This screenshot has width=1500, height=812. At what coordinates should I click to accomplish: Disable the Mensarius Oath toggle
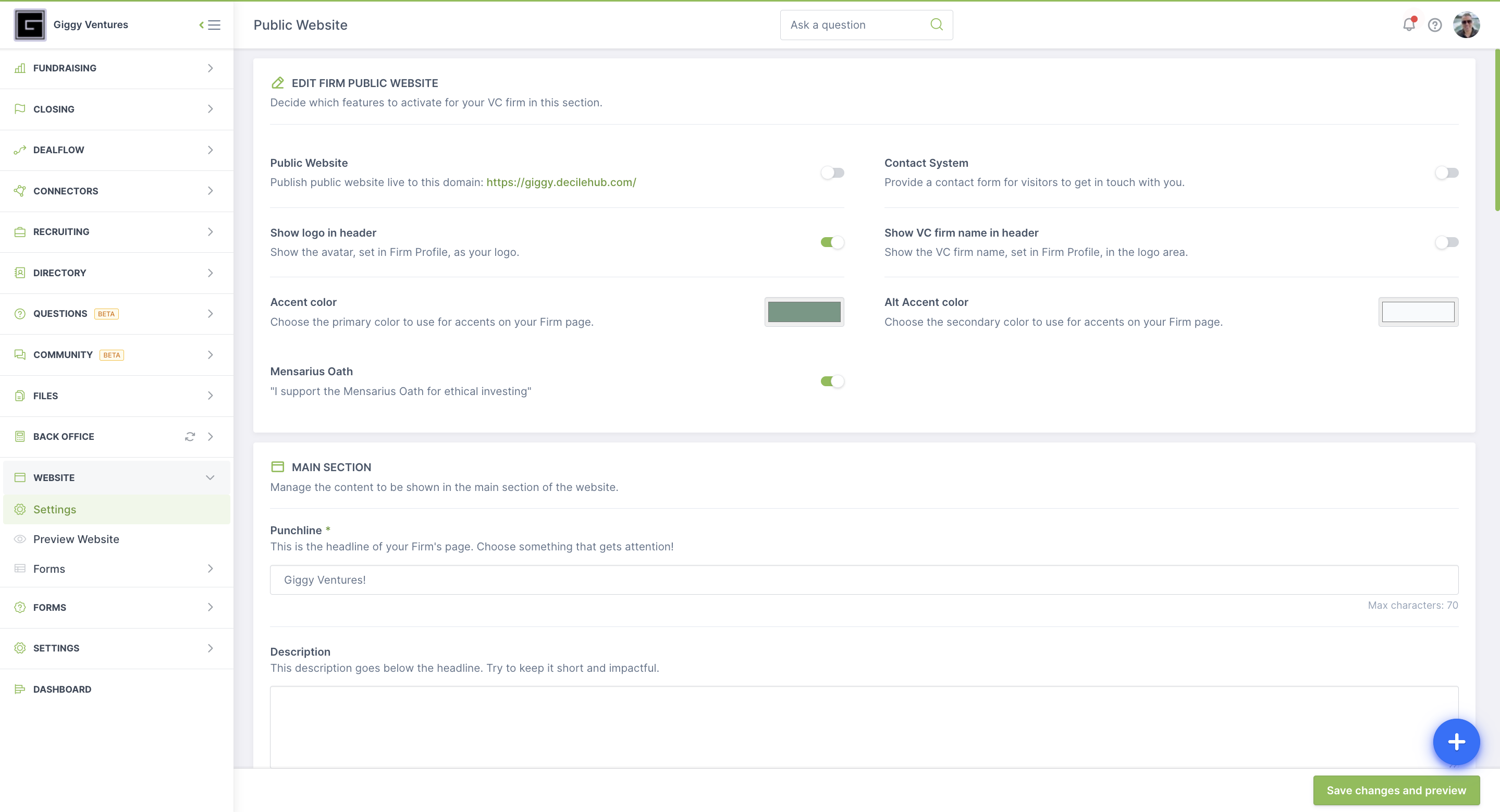click(832, 380)
